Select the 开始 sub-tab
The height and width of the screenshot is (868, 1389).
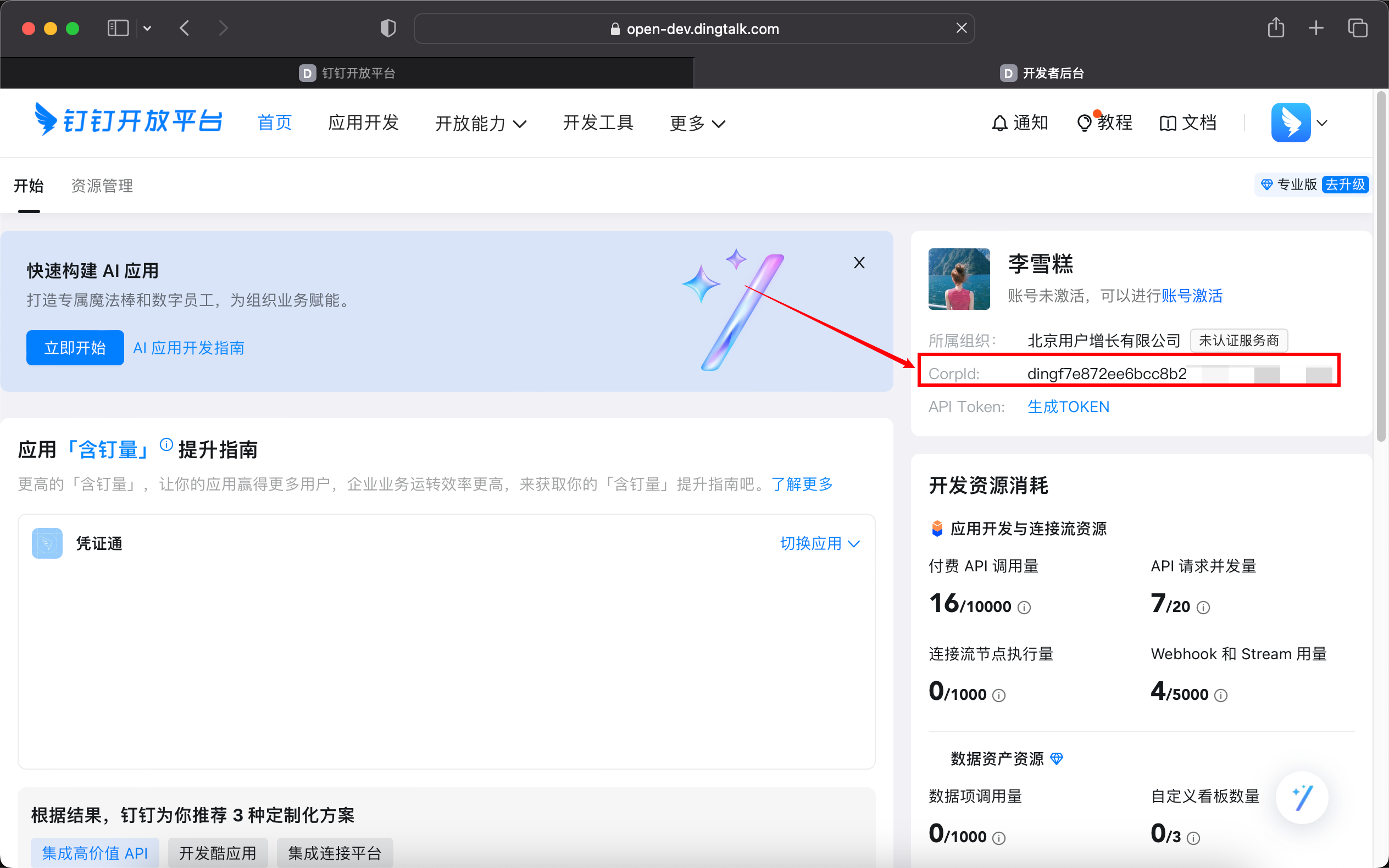(29, 186)
